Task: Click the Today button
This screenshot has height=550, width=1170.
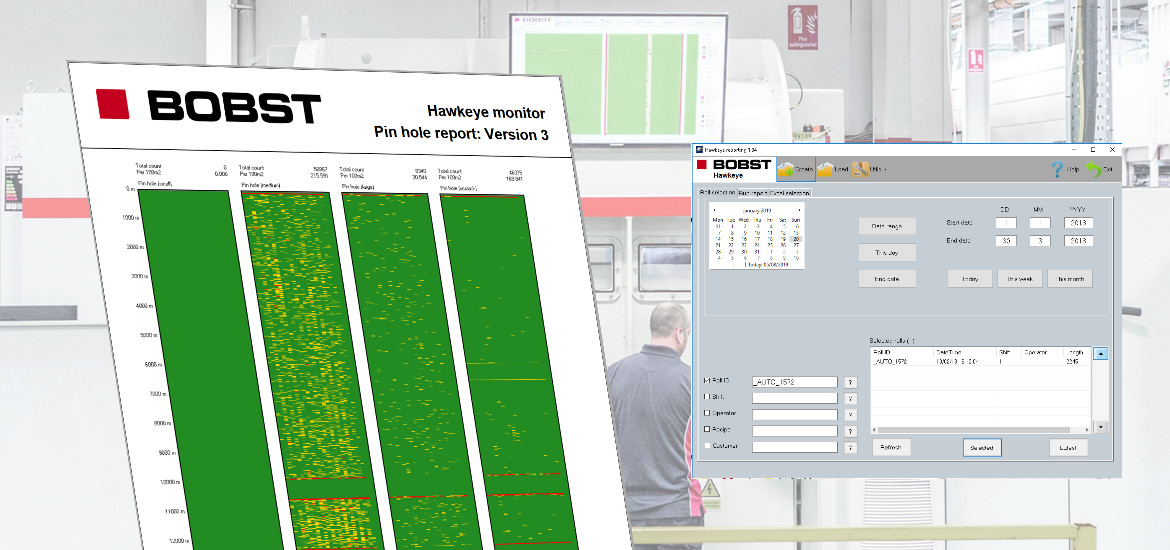Action: pos(969,278)
